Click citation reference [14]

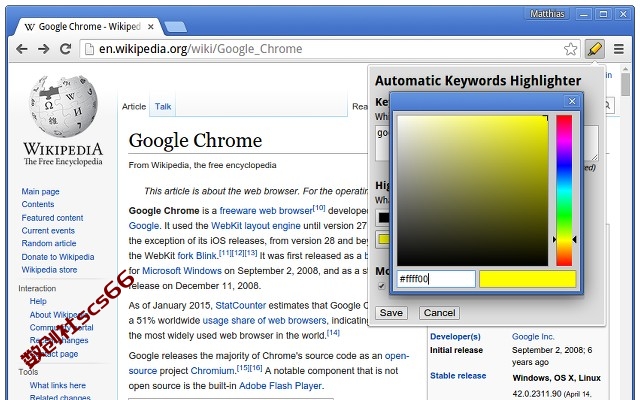pyautogui.click(x=333, y=333)
